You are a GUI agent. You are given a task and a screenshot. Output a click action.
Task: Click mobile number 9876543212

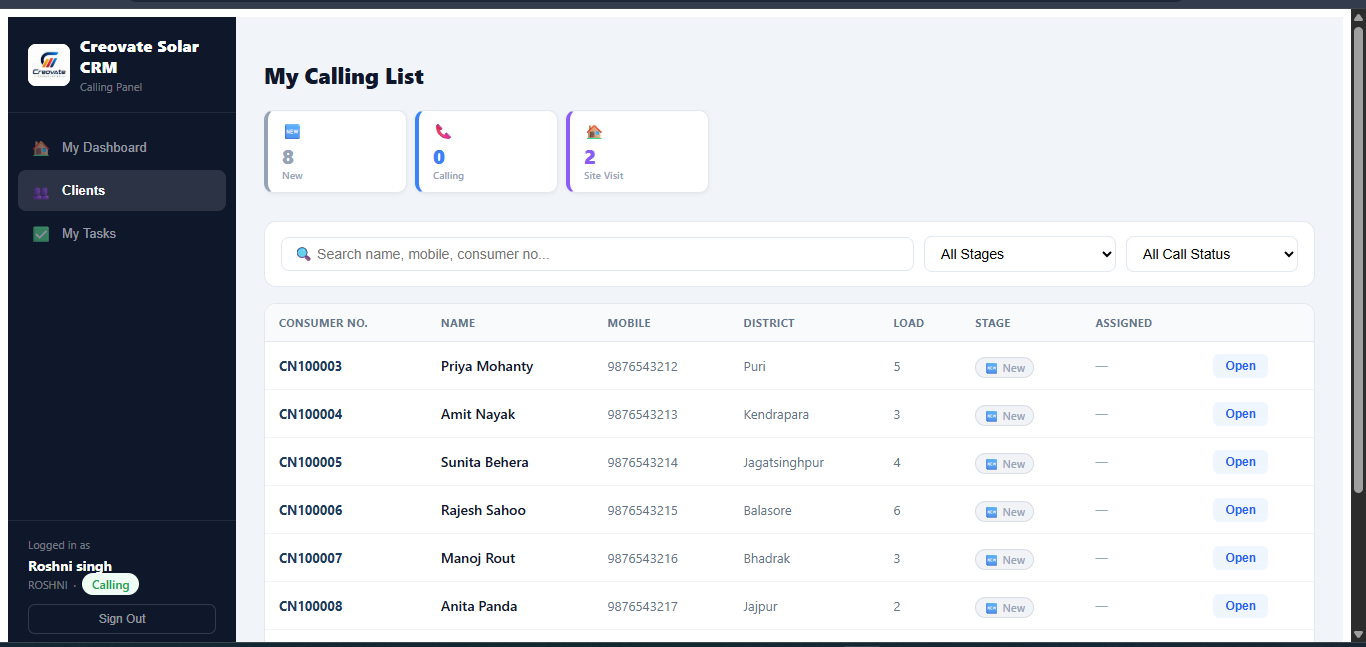click(642, 366)
